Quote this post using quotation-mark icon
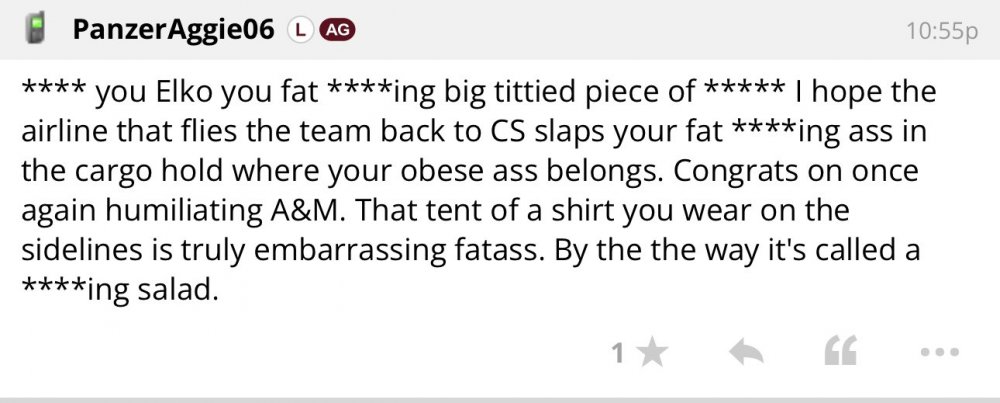This screenshot has height=403, width=1000. pyautogui.click(x=838, y=352)
